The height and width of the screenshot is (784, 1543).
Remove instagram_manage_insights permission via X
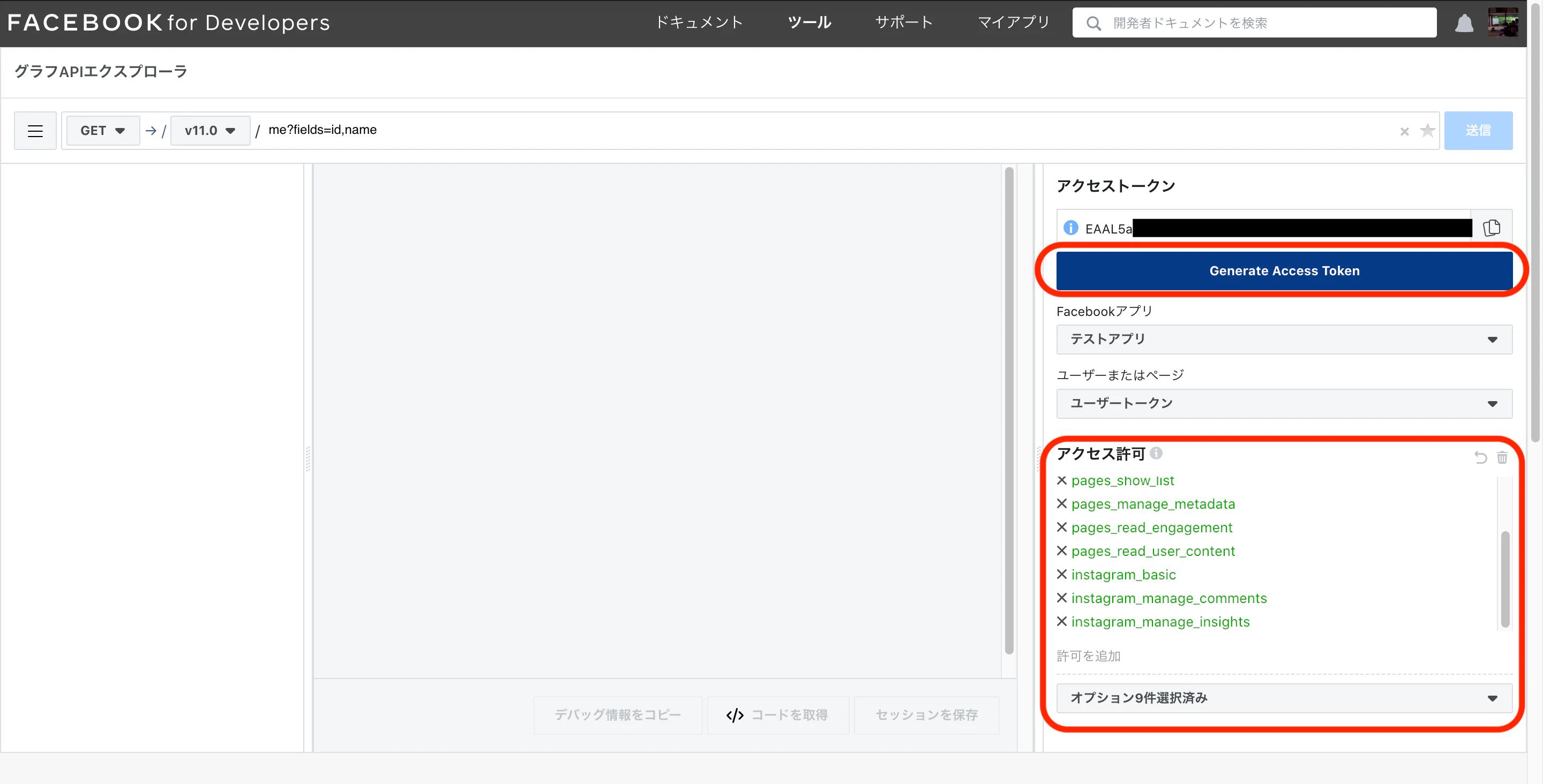click(x=1061, y=621)
